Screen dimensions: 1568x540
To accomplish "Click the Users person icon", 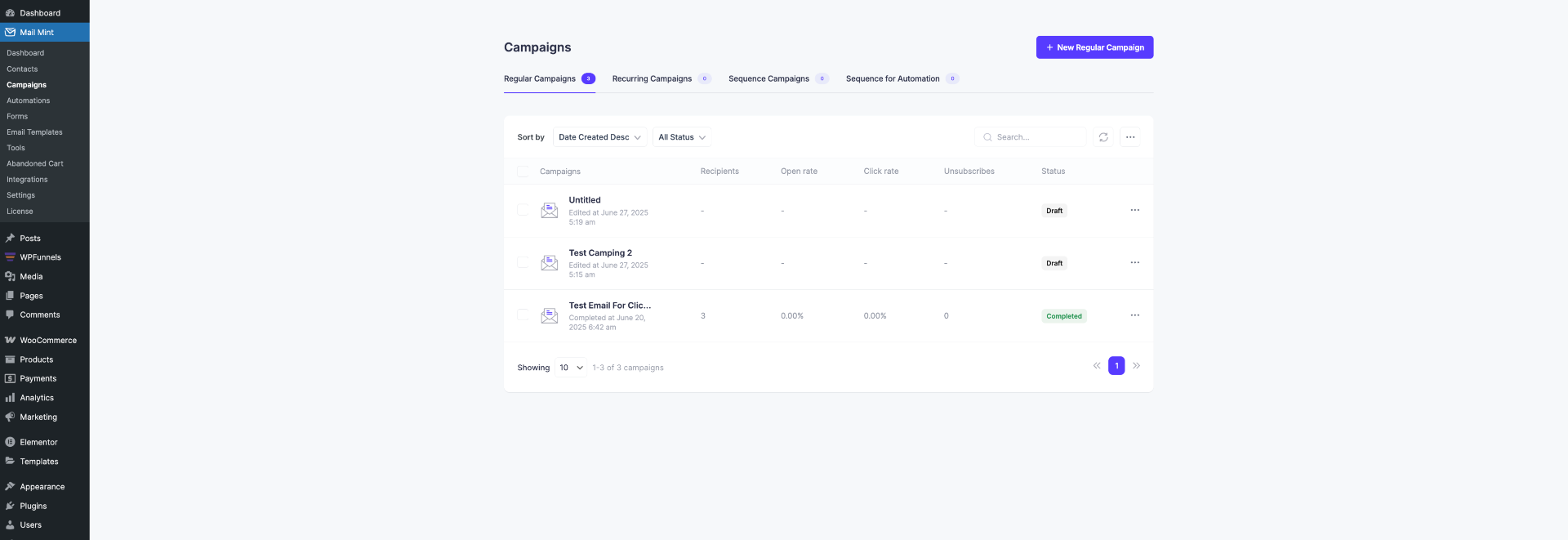I will coord(10,525).
